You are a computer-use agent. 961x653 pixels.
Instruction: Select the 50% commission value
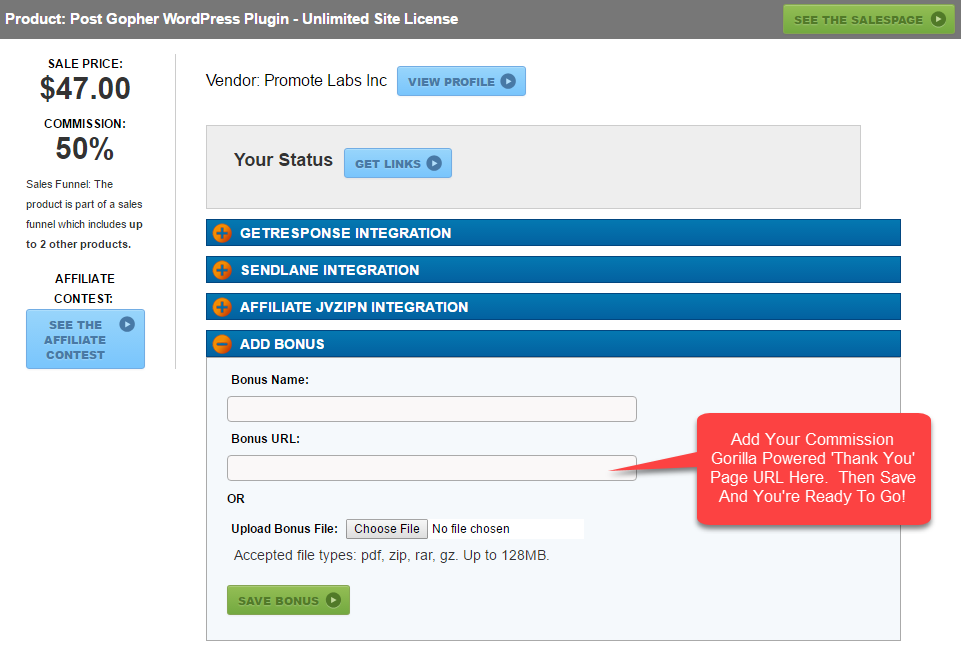pos(85,148)
